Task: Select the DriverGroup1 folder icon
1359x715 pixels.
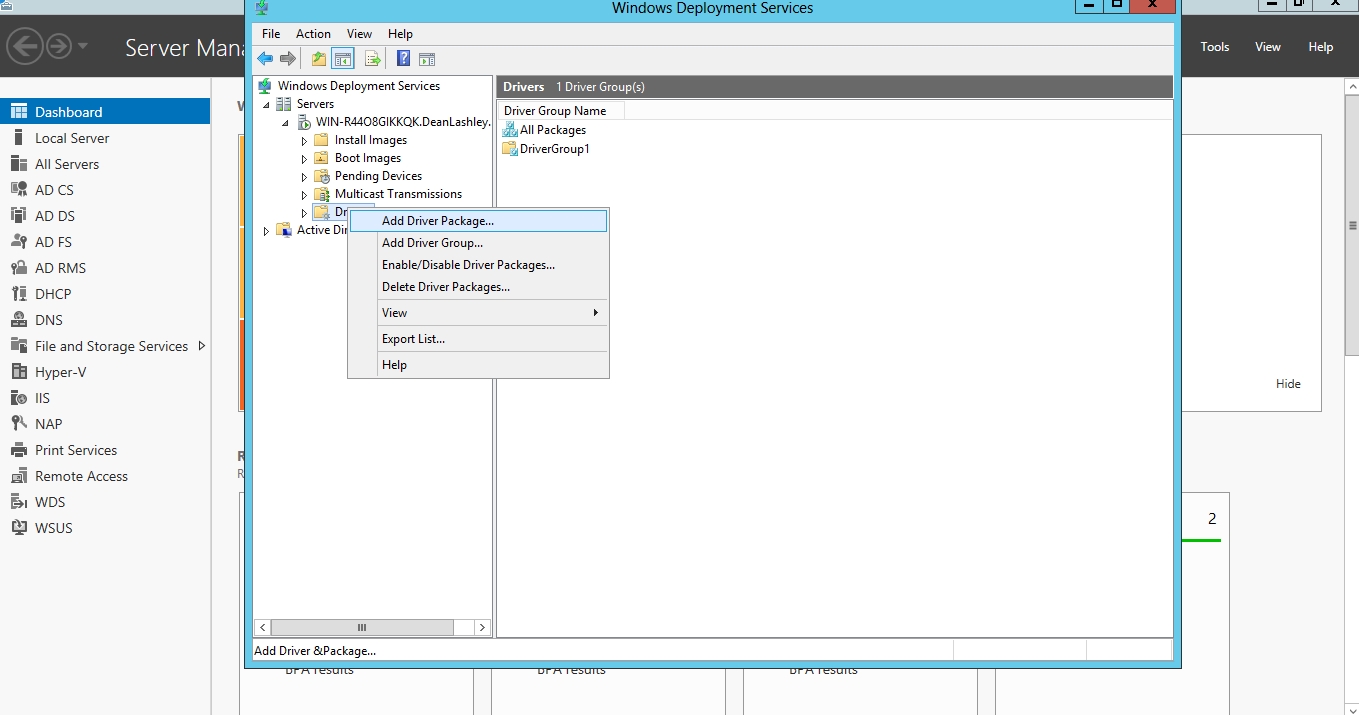Action: pos(510,149)
